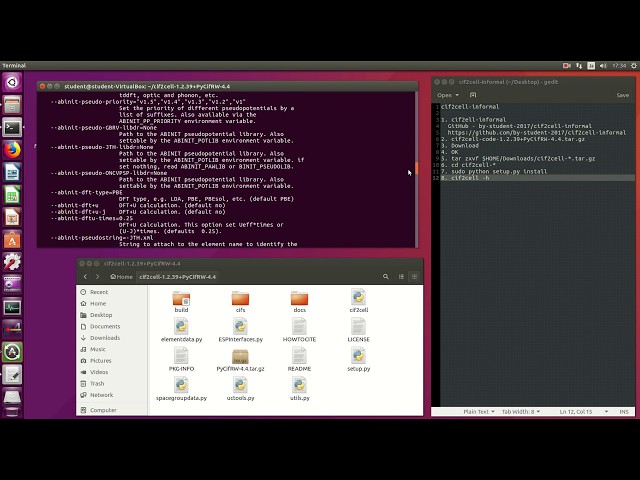Open Ln 12, Col 15 position dropdown
640x480 pixels.
click(584, 412)
